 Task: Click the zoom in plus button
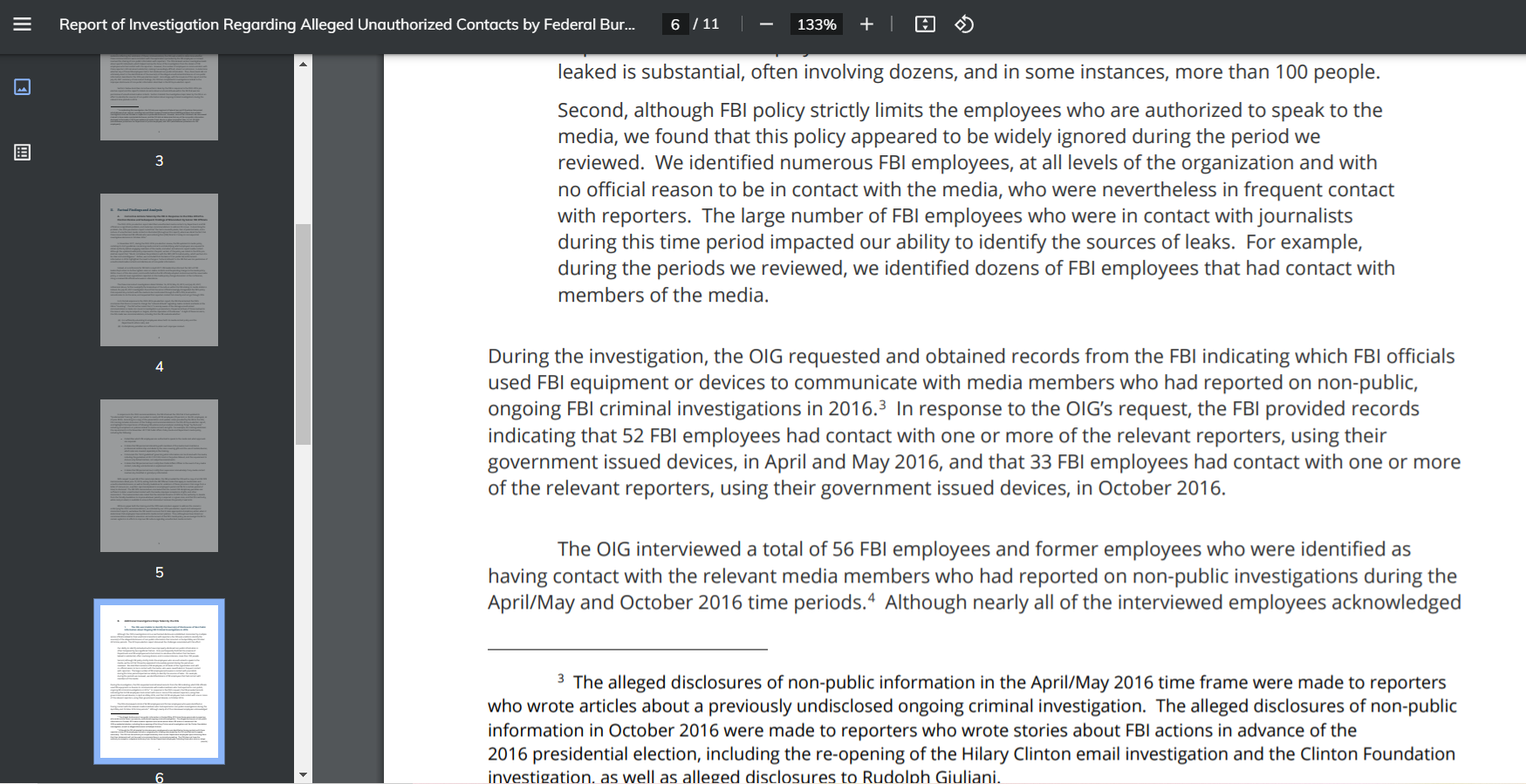click(x=866, y=24)
